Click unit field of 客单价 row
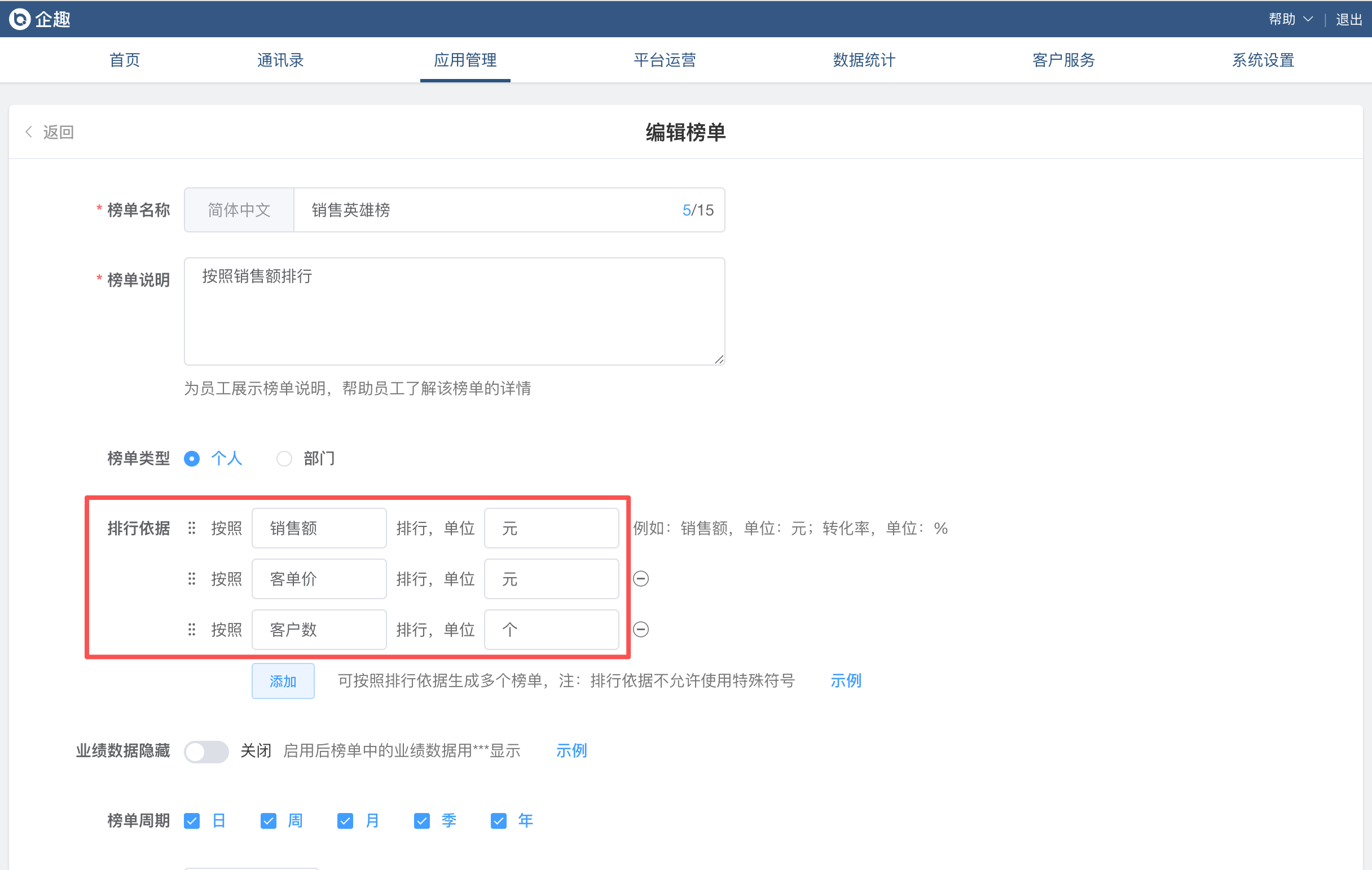This screenshot has height=870, width=1372. click(x=552, y=579)
